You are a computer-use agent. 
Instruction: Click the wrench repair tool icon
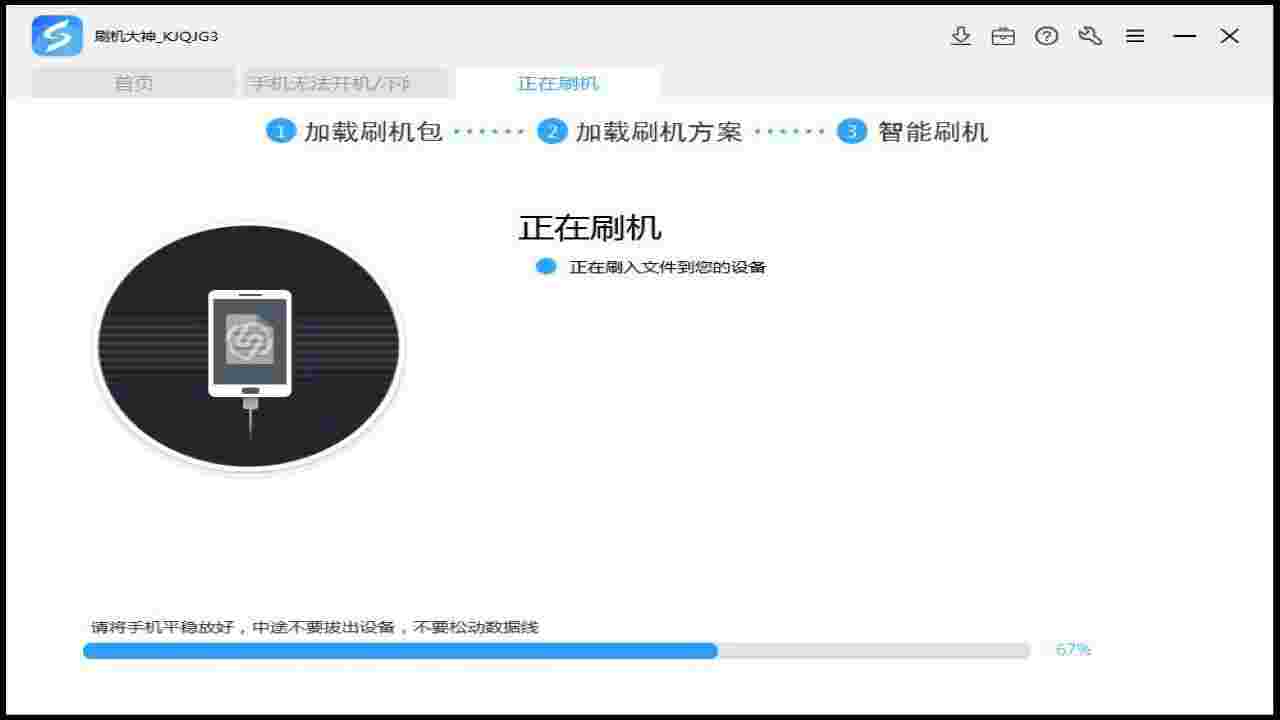coord(1091,36)
